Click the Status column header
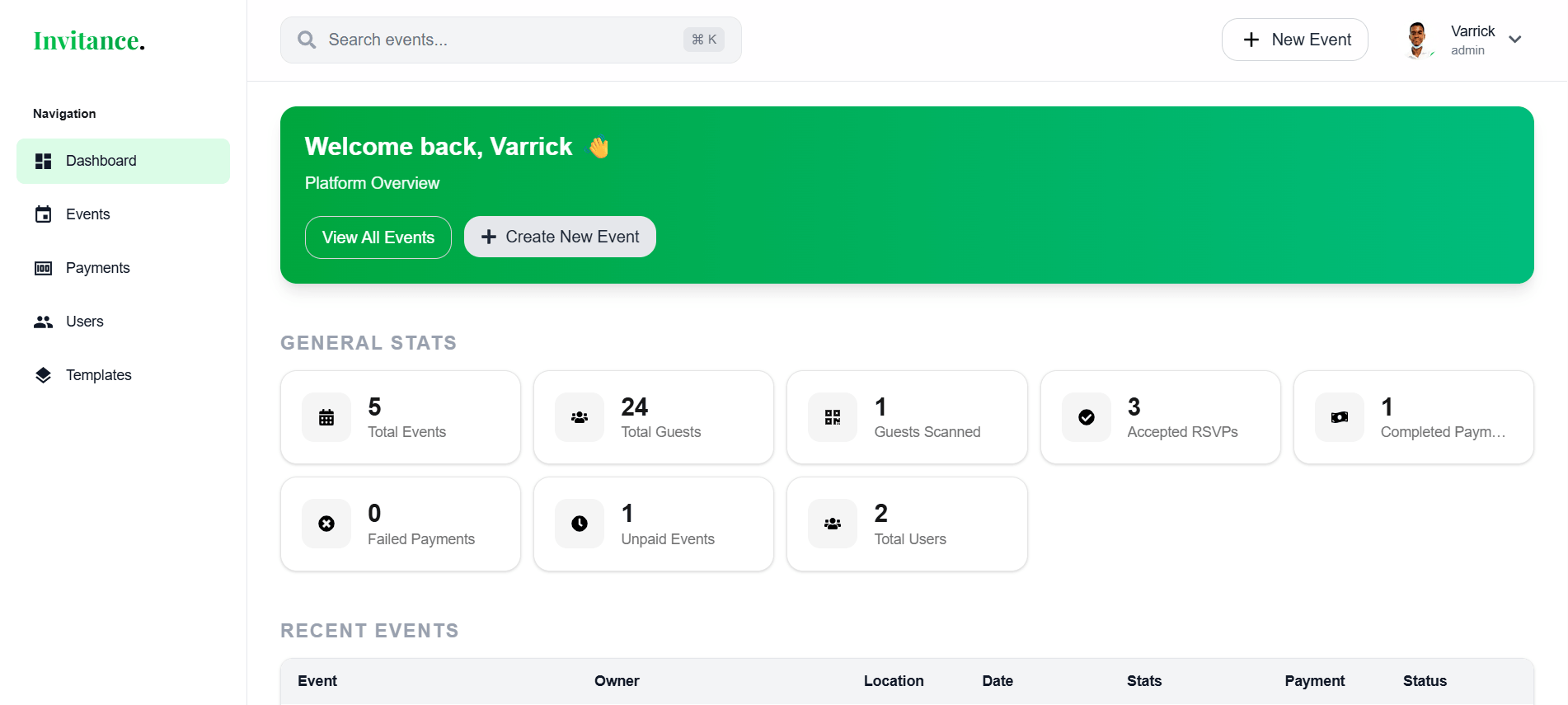This screenshot has width=1568, height=705. pos(1425,681)
